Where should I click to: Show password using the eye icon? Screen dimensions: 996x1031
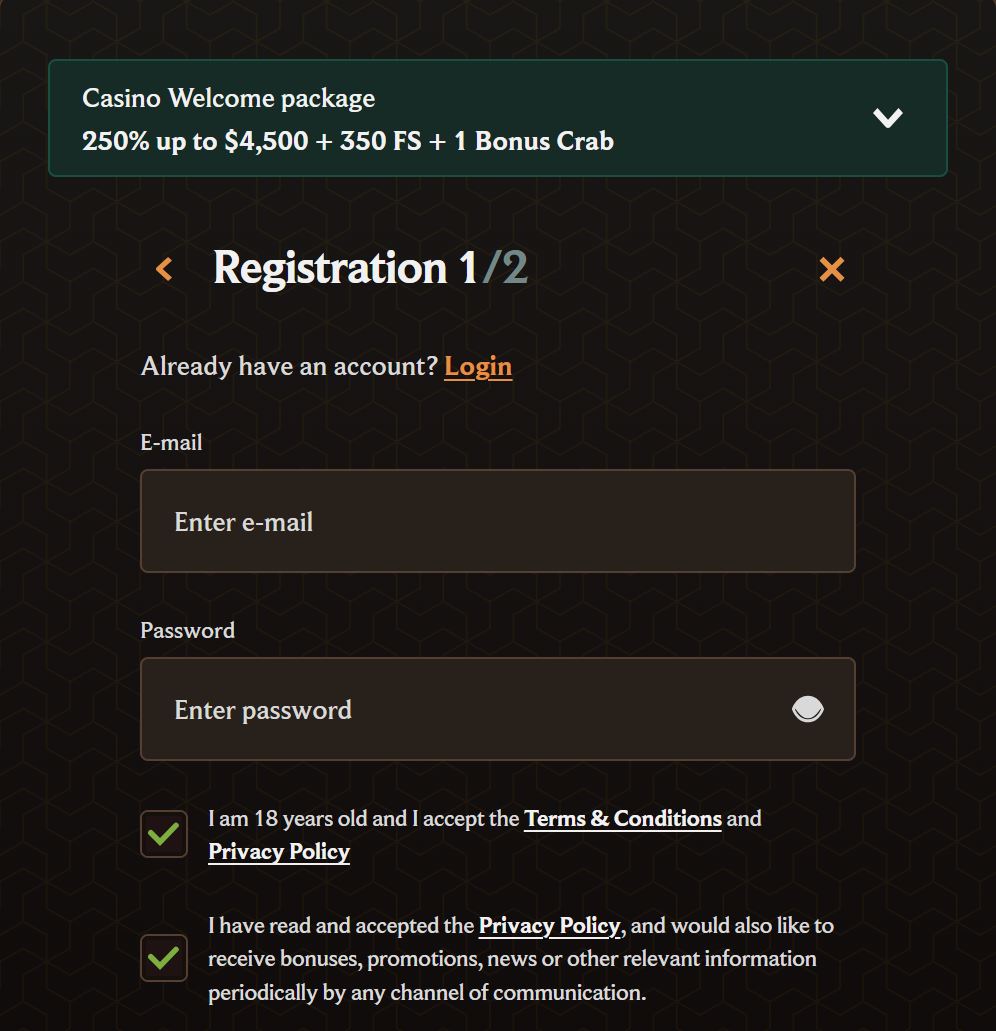pyautogui.click(x=807, y=710)
